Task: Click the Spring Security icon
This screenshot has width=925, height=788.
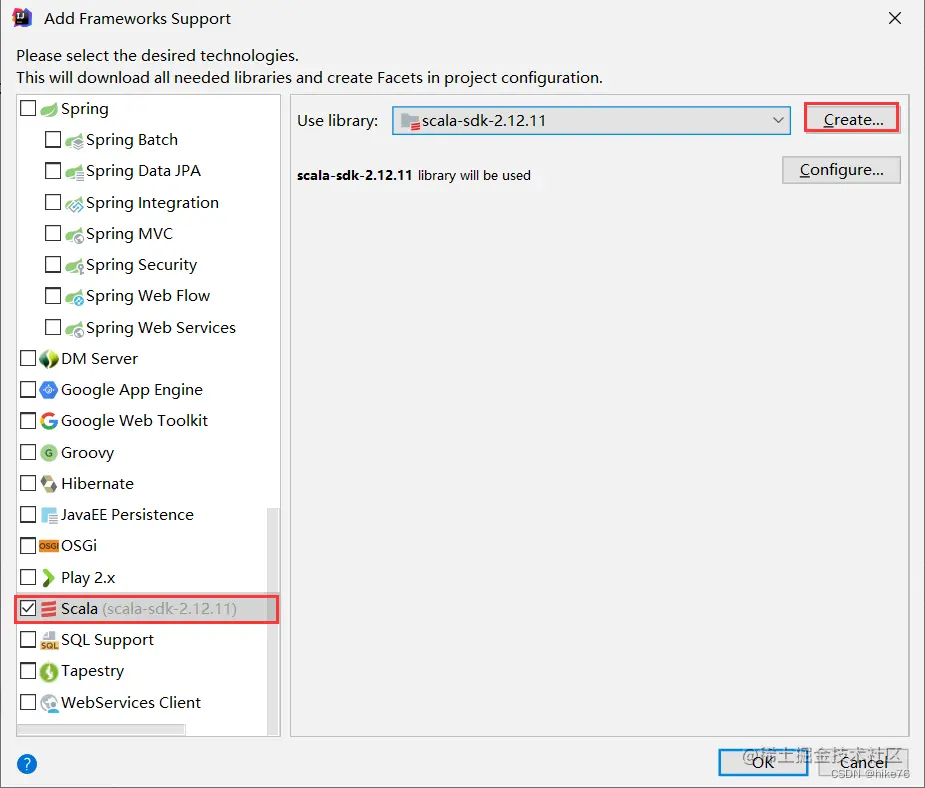Action: coord(74,266)
